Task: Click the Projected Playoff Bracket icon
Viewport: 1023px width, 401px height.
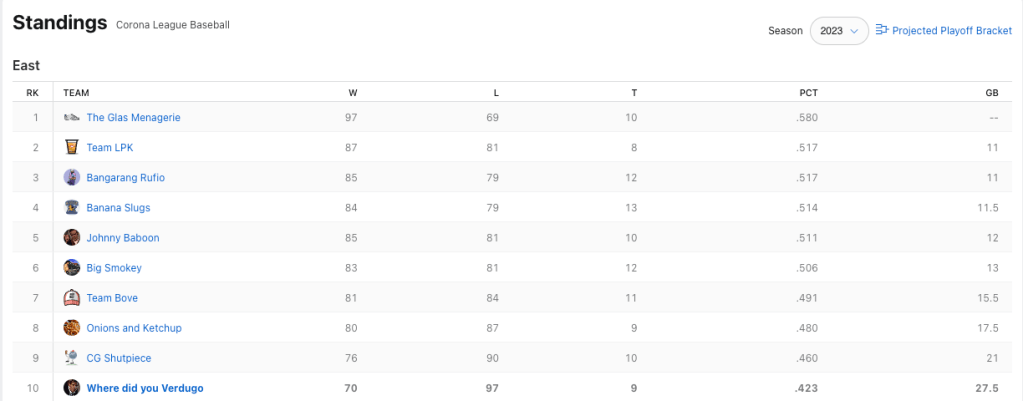Action: point(882,30)
